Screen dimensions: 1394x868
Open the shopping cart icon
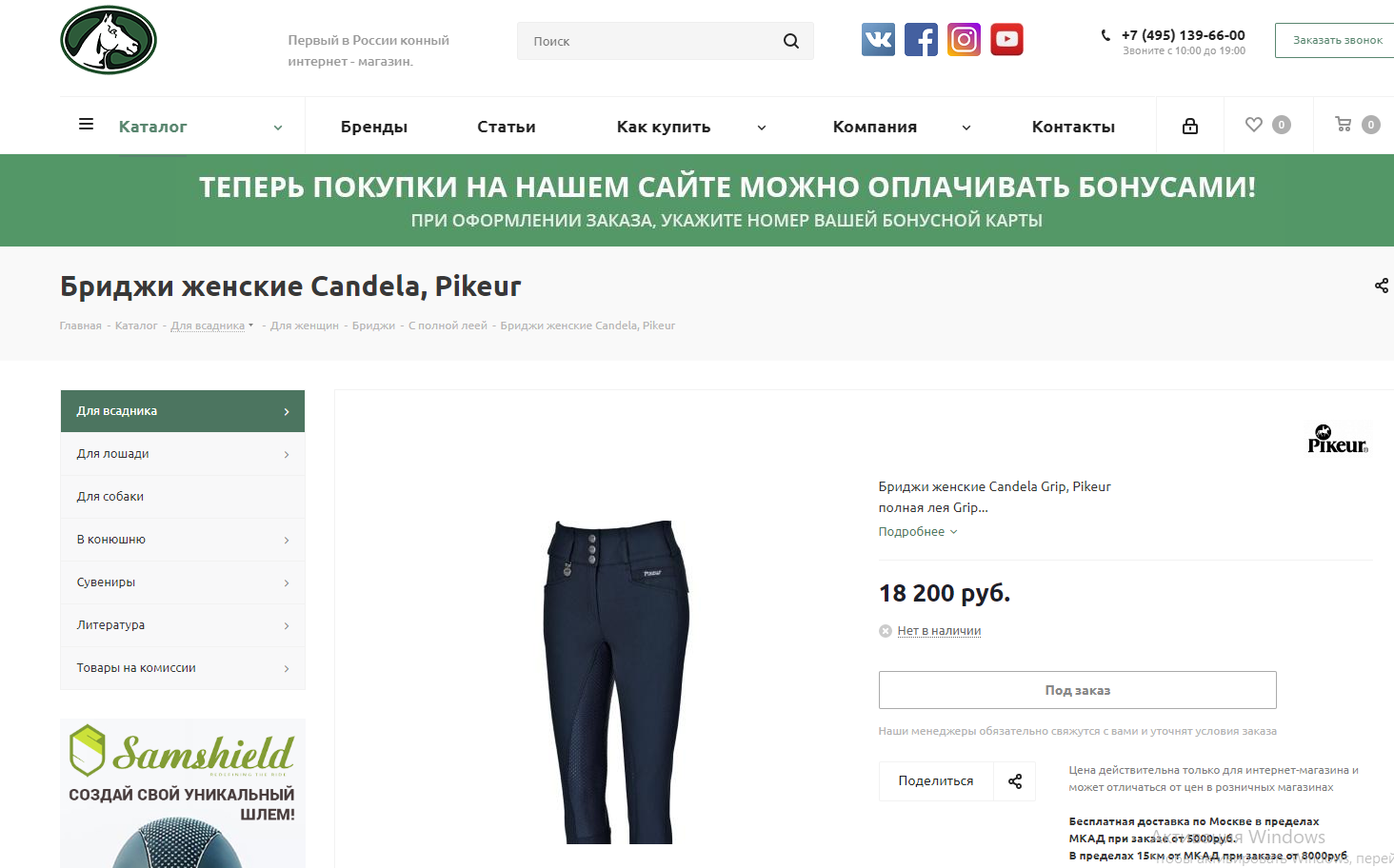1344,125
